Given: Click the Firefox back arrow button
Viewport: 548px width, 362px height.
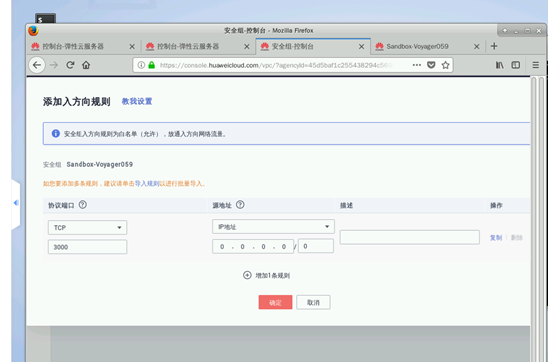Looking at the screenshot, I should click(37, 65).
